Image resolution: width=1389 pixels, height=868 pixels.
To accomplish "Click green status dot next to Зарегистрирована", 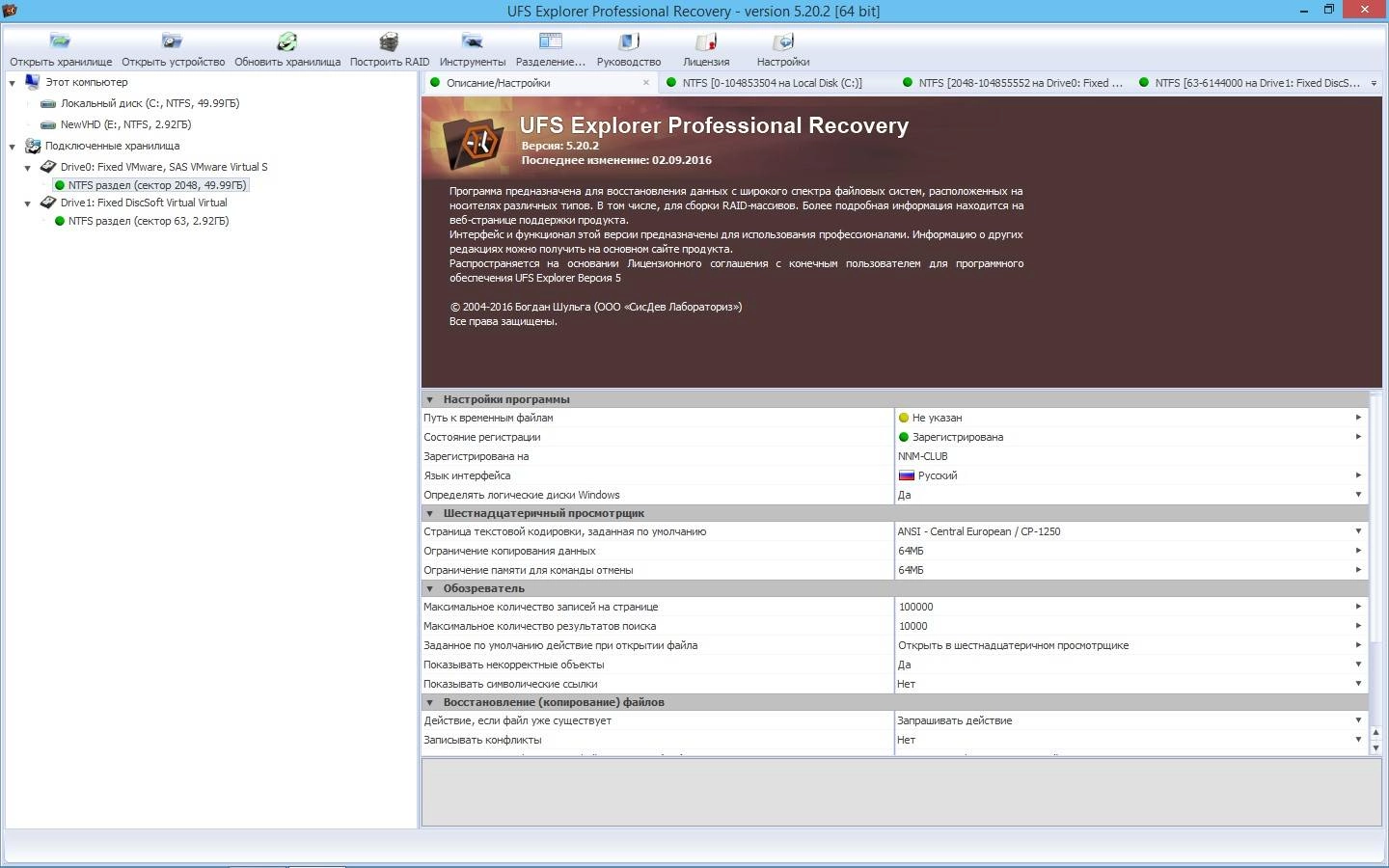I will [904, 437].
